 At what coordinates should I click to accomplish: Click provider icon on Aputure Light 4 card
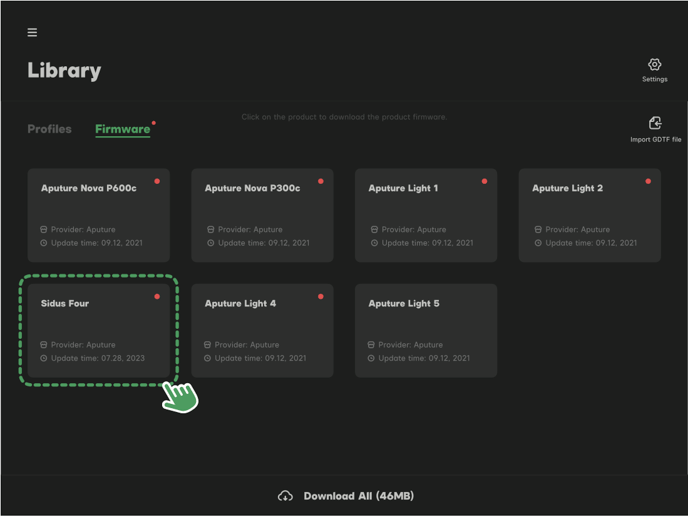coord(208,345)
